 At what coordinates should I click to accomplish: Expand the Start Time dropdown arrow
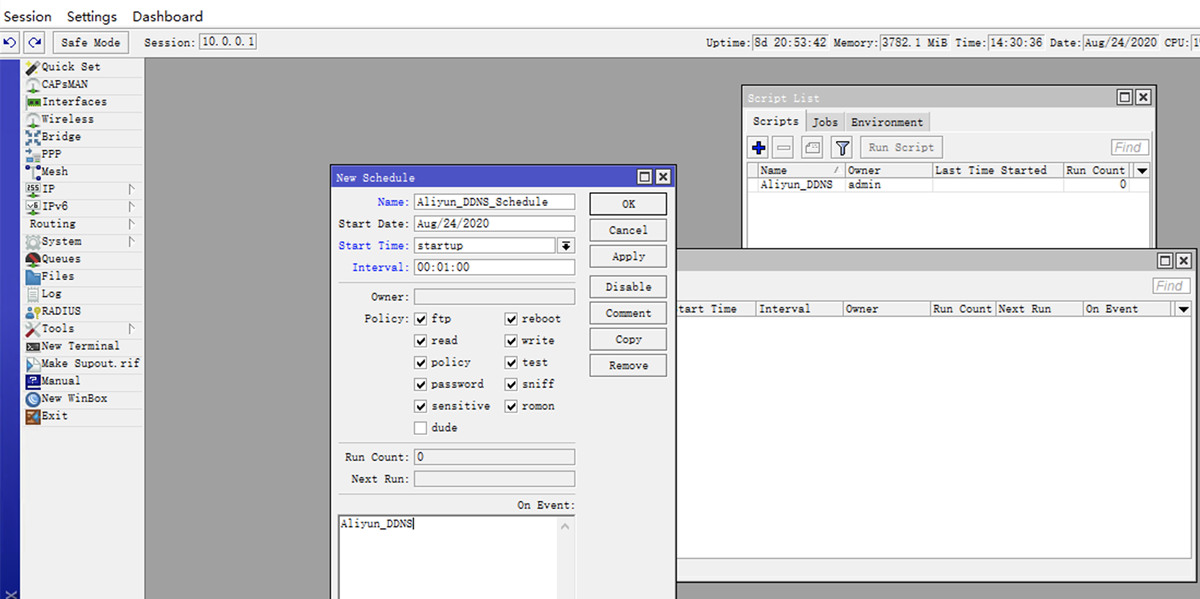click(x=566, y=246)
